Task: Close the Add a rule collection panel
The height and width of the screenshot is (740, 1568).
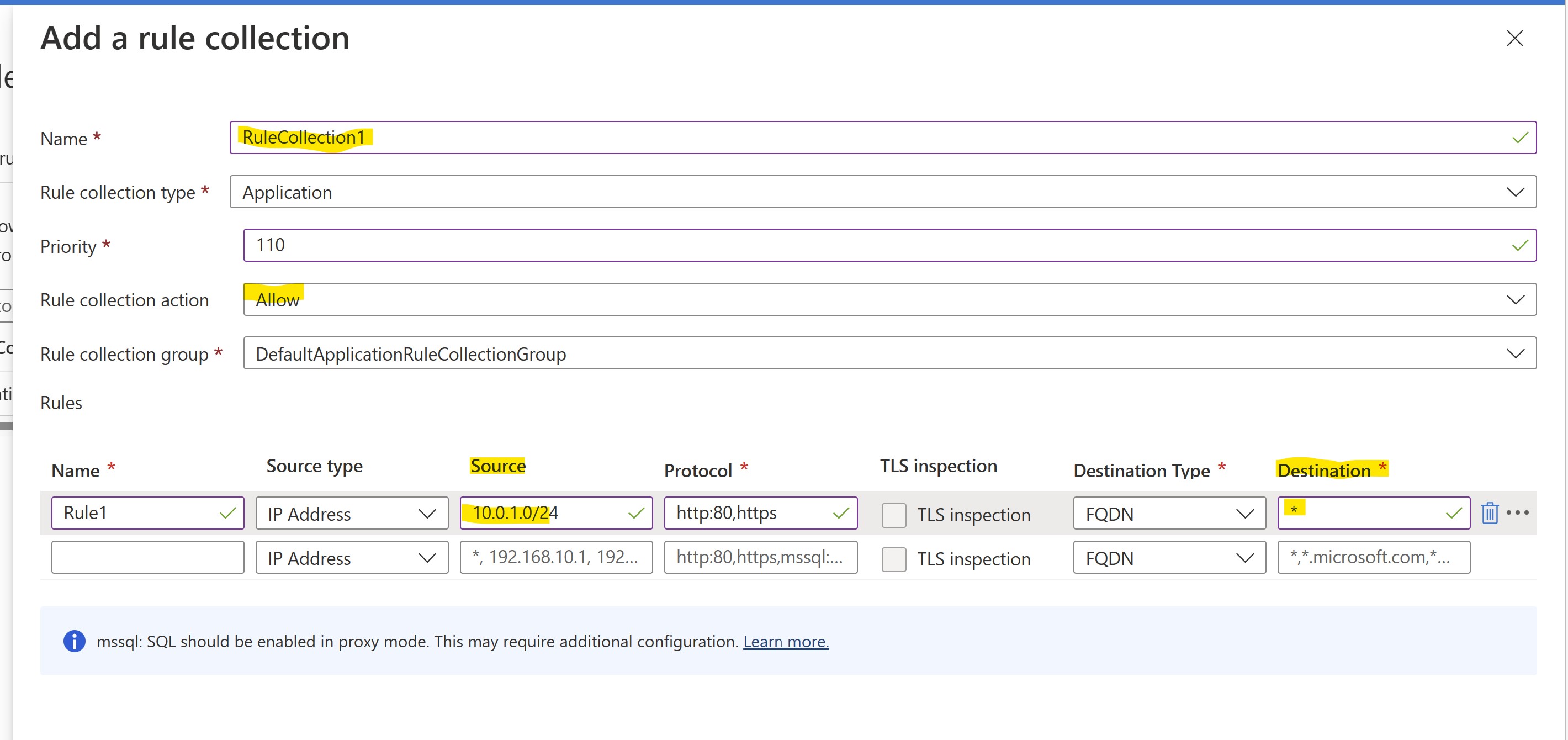Action: tap(1514, 38)
